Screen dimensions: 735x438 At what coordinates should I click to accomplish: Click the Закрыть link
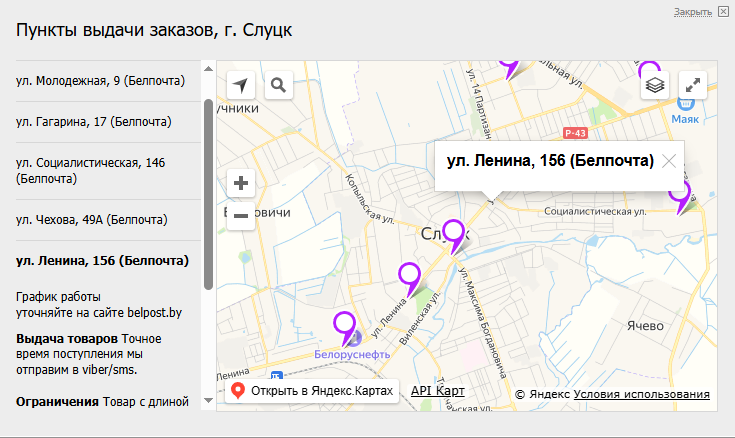(693, 12)
